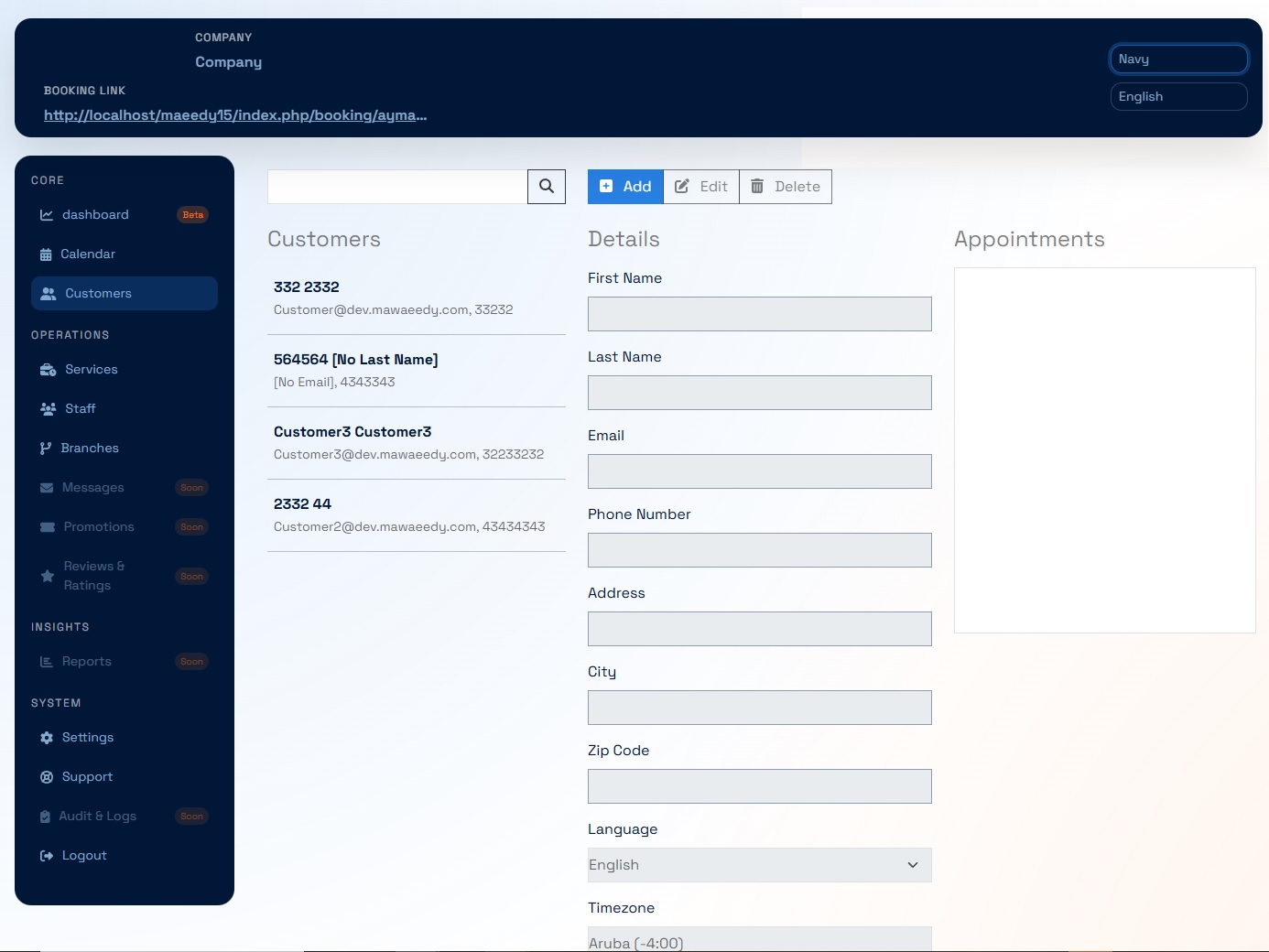This screenshot has width=1269, height=952.
Task: Click the search magnifier icon
Action: [546, 186]
